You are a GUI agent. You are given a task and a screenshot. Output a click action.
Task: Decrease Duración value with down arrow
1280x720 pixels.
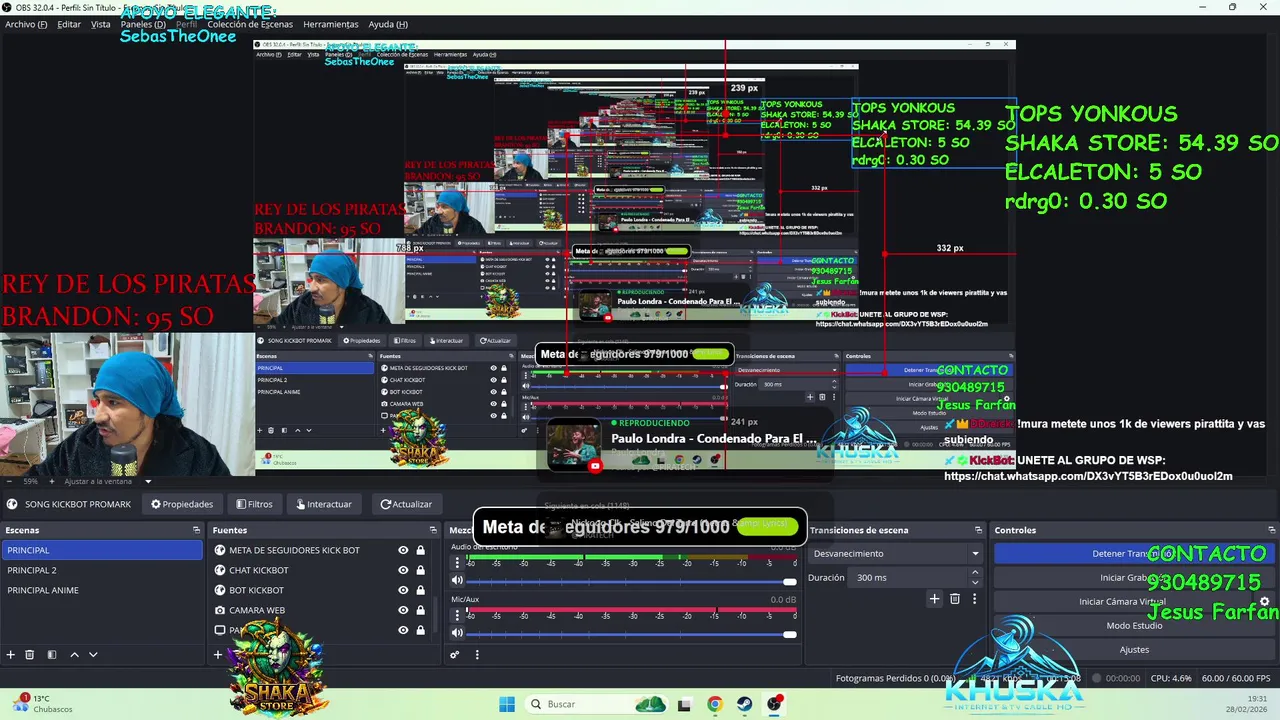pyautogui.click(x=975, y=582)
